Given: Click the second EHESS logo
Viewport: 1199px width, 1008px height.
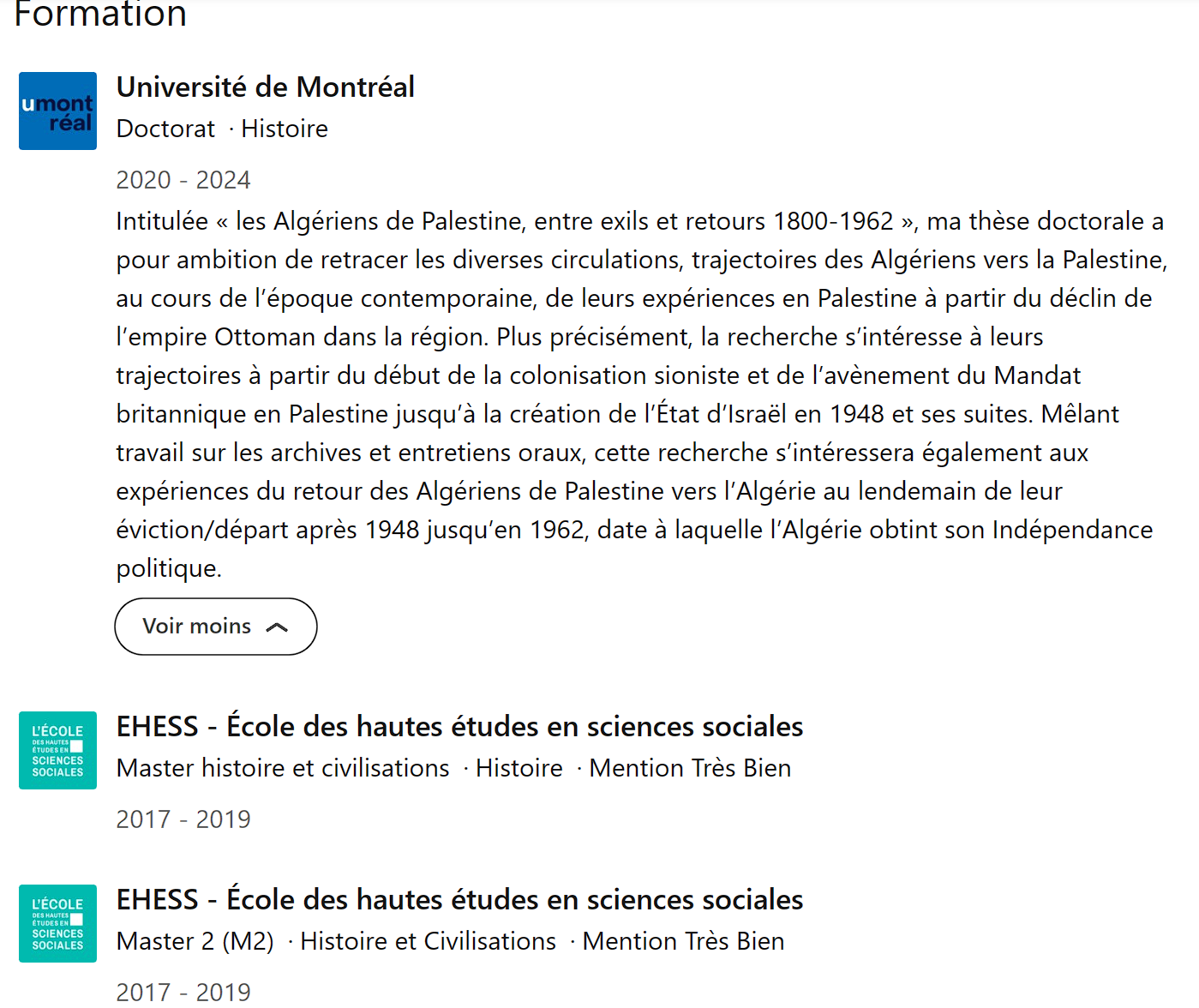Looking at the screenshot, I should coord(57,923).
